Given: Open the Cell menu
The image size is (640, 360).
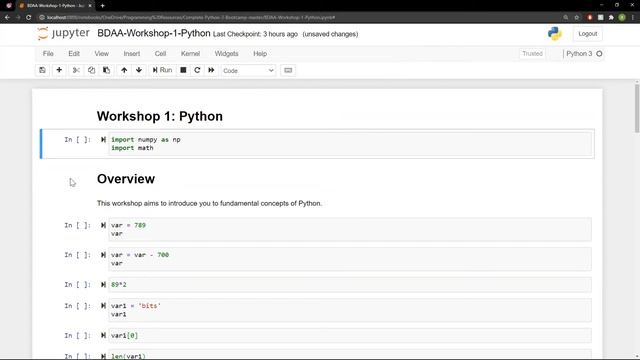Looking at the screenshot, I should (x=160, y=53).
